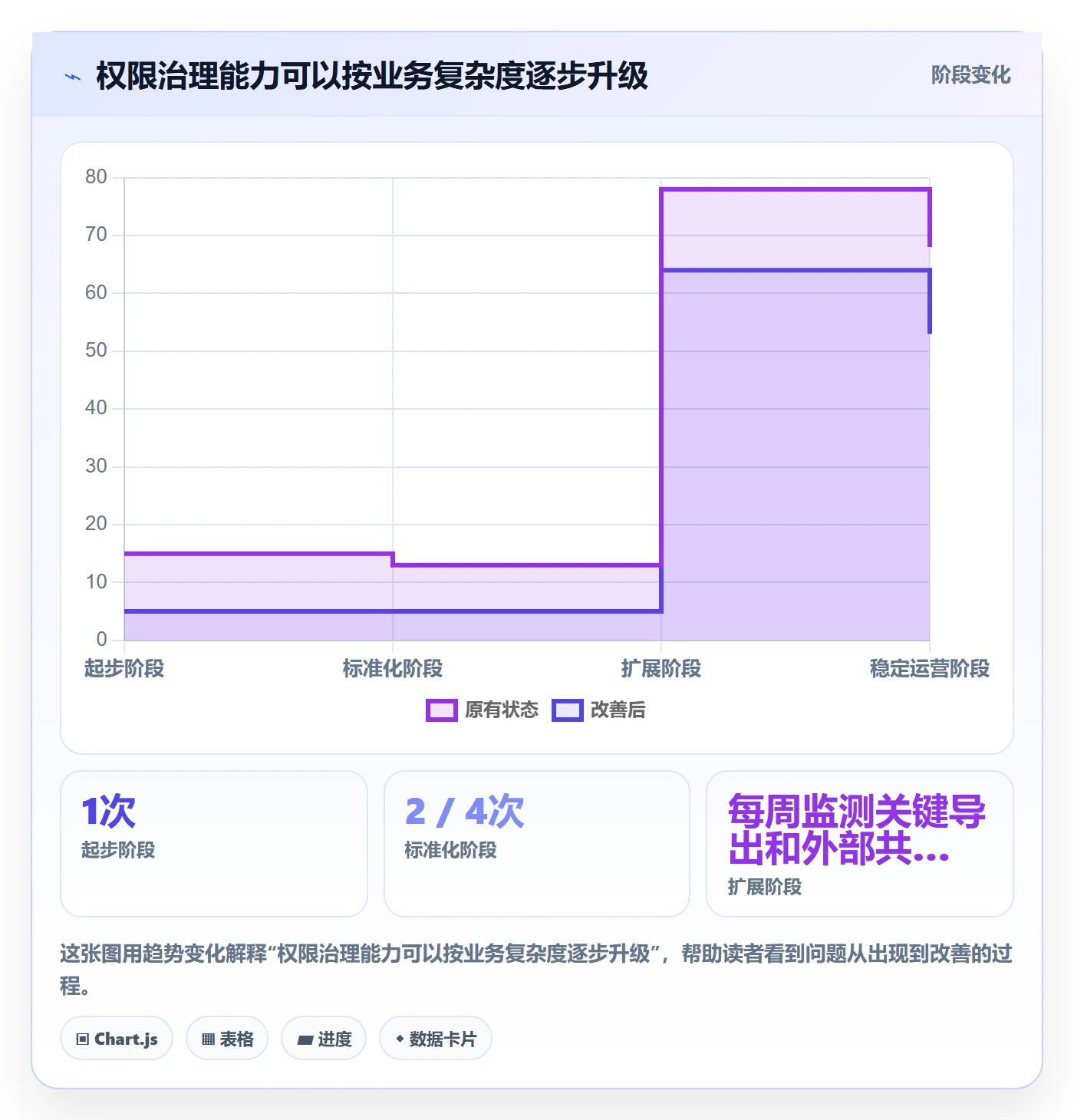This screenshot has width=1074, height=1120.
Task: Click the 改善后 legend label
Action: pyautogui.click(x=618, y=710)
